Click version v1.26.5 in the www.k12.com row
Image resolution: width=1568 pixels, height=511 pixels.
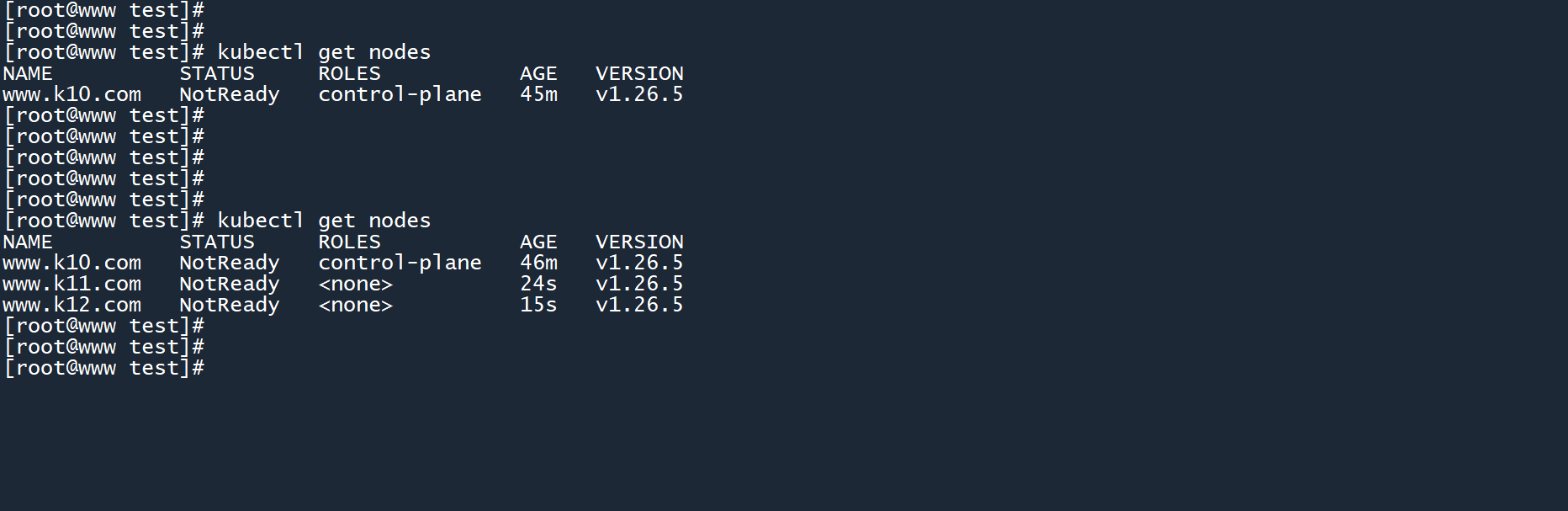click(639, 306)
